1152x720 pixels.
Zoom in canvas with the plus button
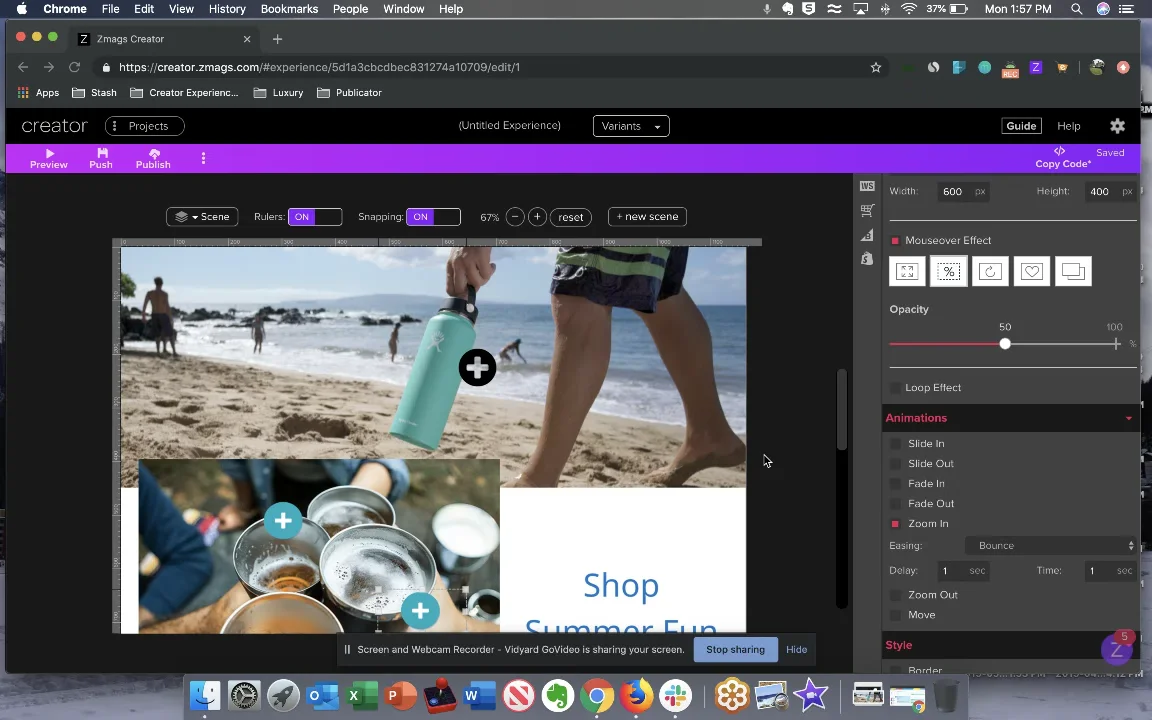(x=537, y=217)
